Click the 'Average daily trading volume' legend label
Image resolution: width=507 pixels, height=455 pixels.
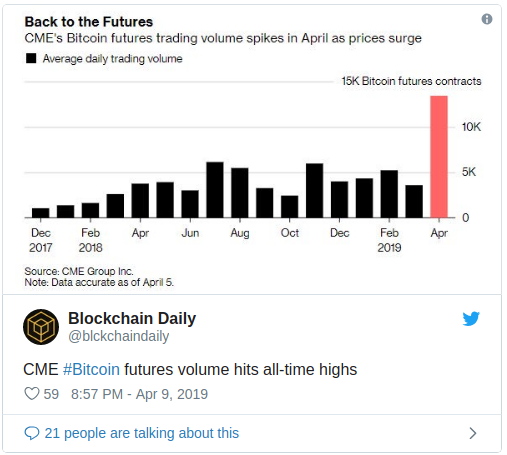(113, 59)
